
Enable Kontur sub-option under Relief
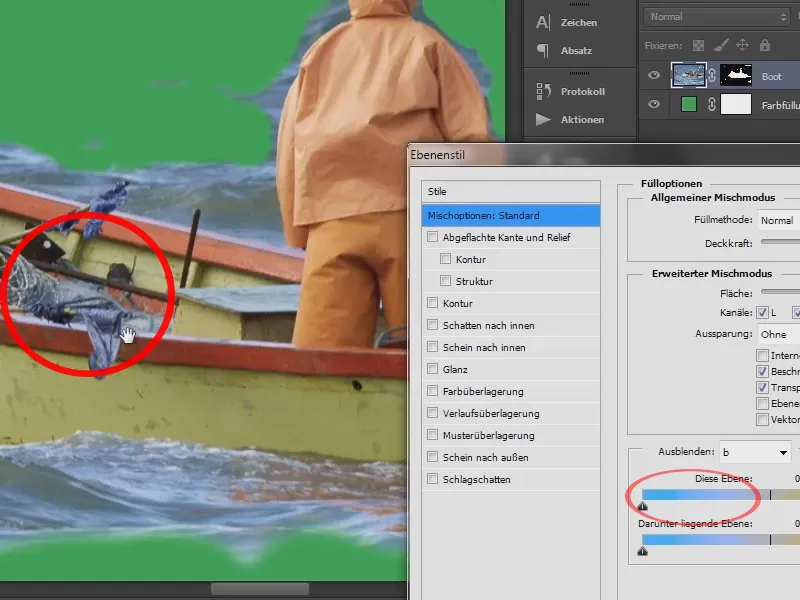pyautogui.click(x=445, y=259)
